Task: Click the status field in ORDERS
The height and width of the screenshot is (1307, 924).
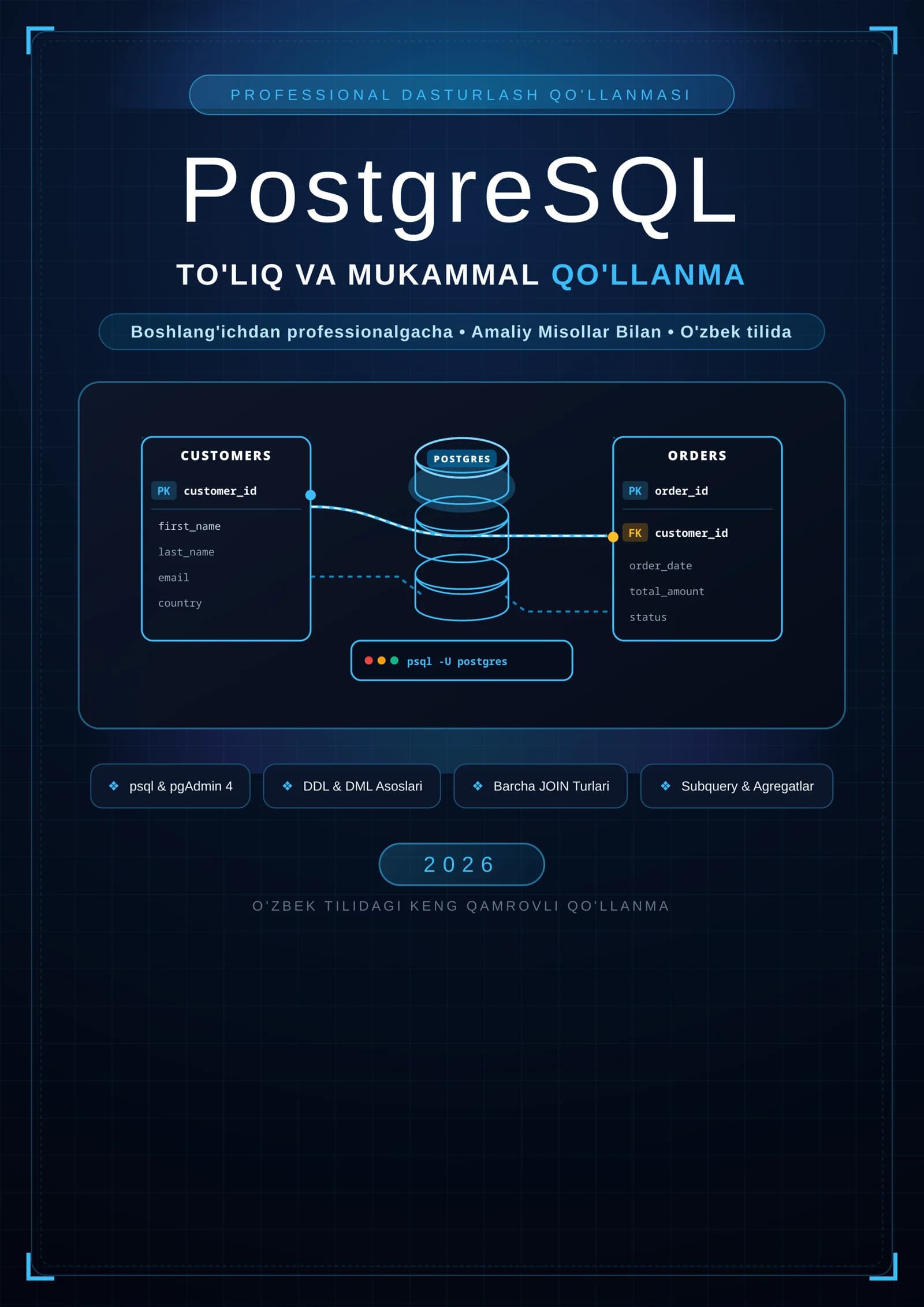Action: click(648, 617)
